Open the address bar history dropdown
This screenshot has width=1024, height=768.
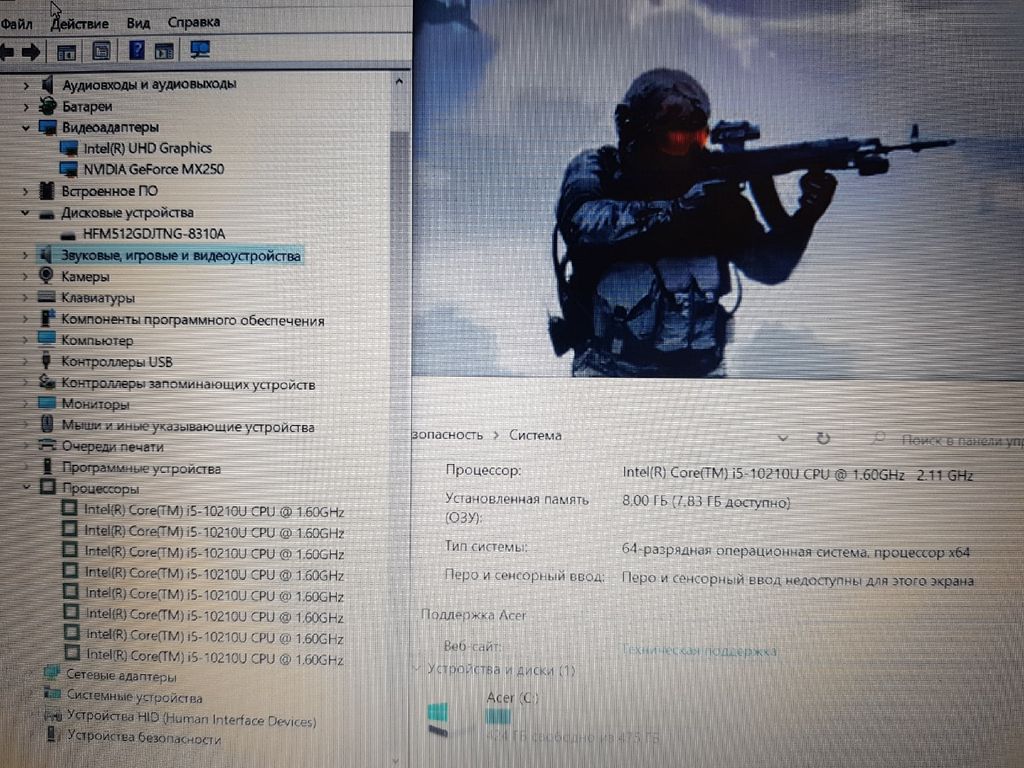point(782,438)
